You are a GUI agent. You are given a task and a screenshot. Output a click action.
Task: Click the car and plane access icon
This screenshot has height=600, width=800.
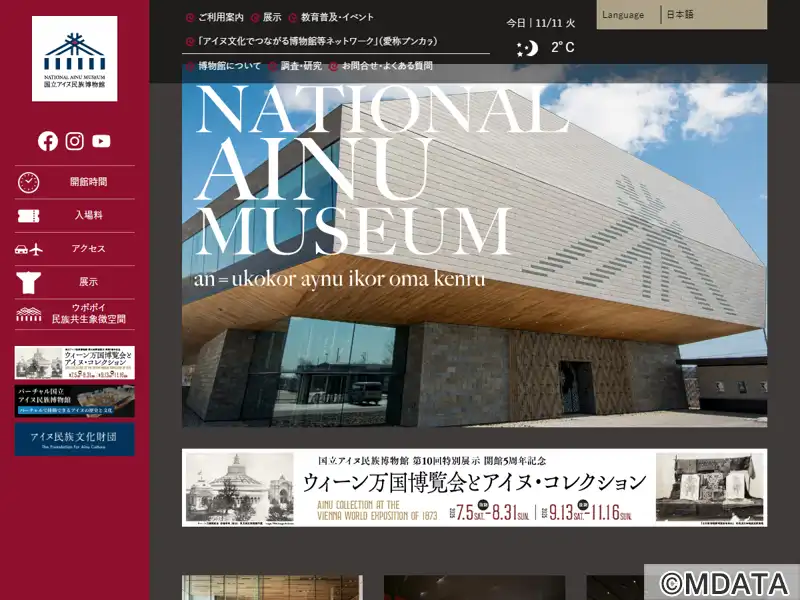click(29, 249)
